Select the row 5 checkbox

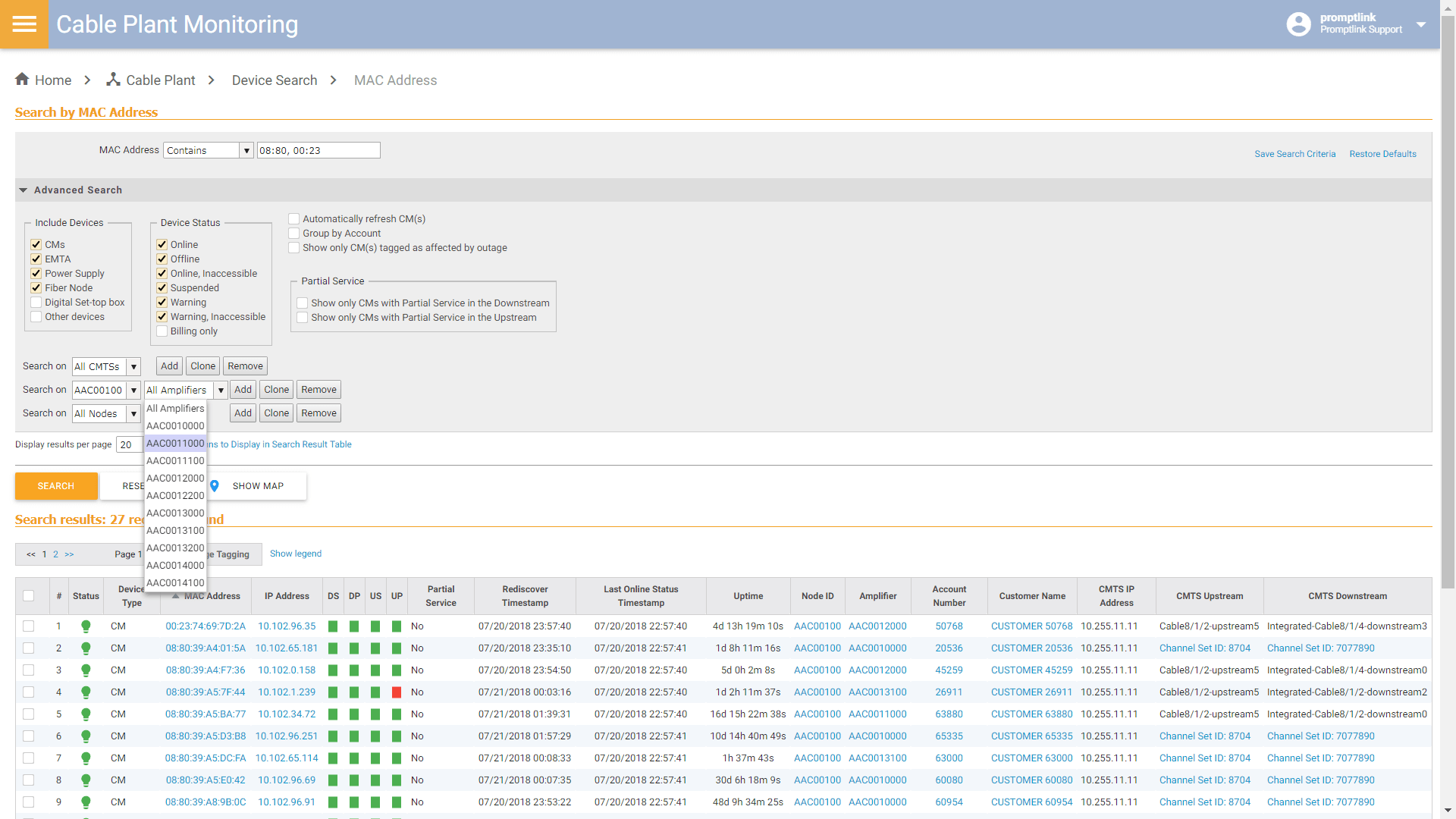click(28, 714)
